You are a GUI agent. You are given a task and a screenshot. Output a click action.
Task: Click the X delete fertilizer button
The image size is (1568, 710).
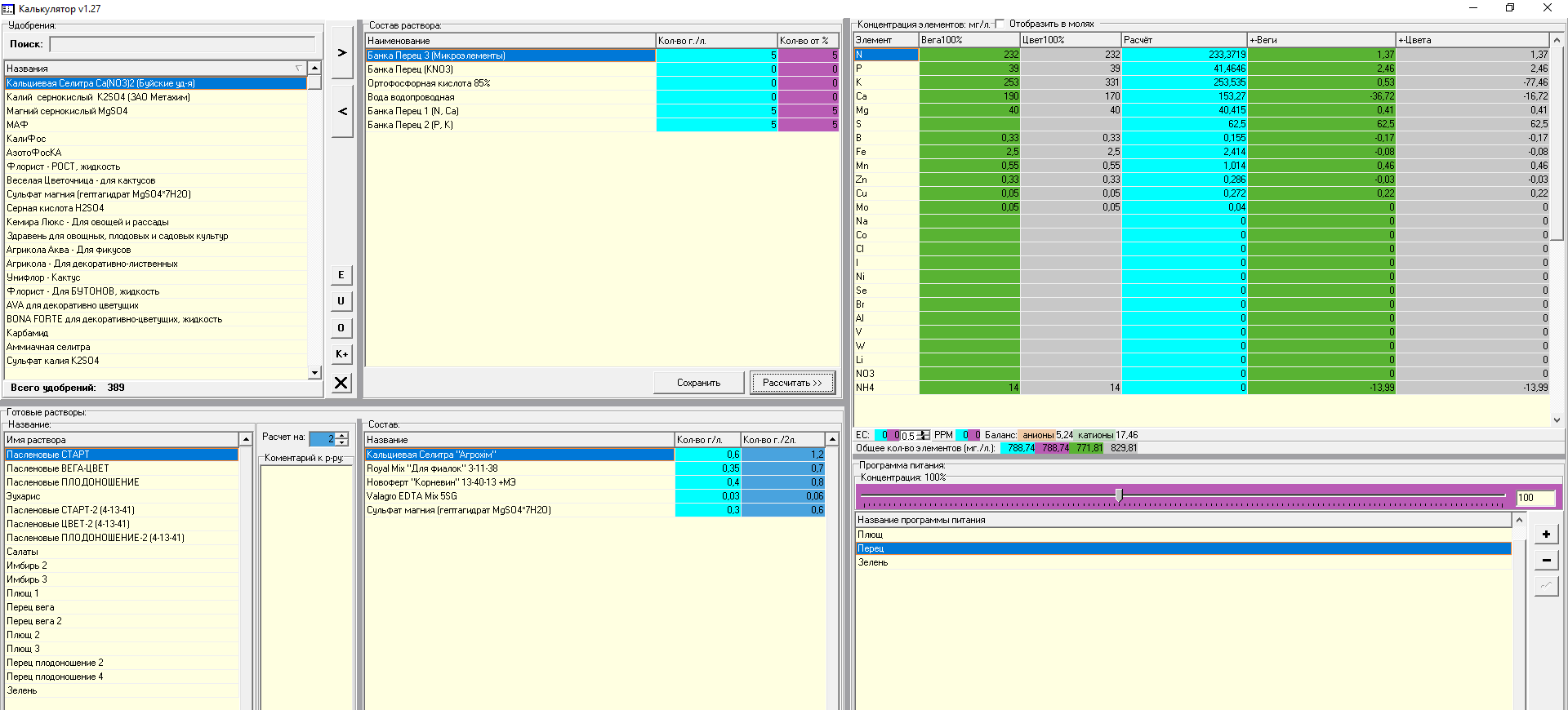click(x=341, y=383)
